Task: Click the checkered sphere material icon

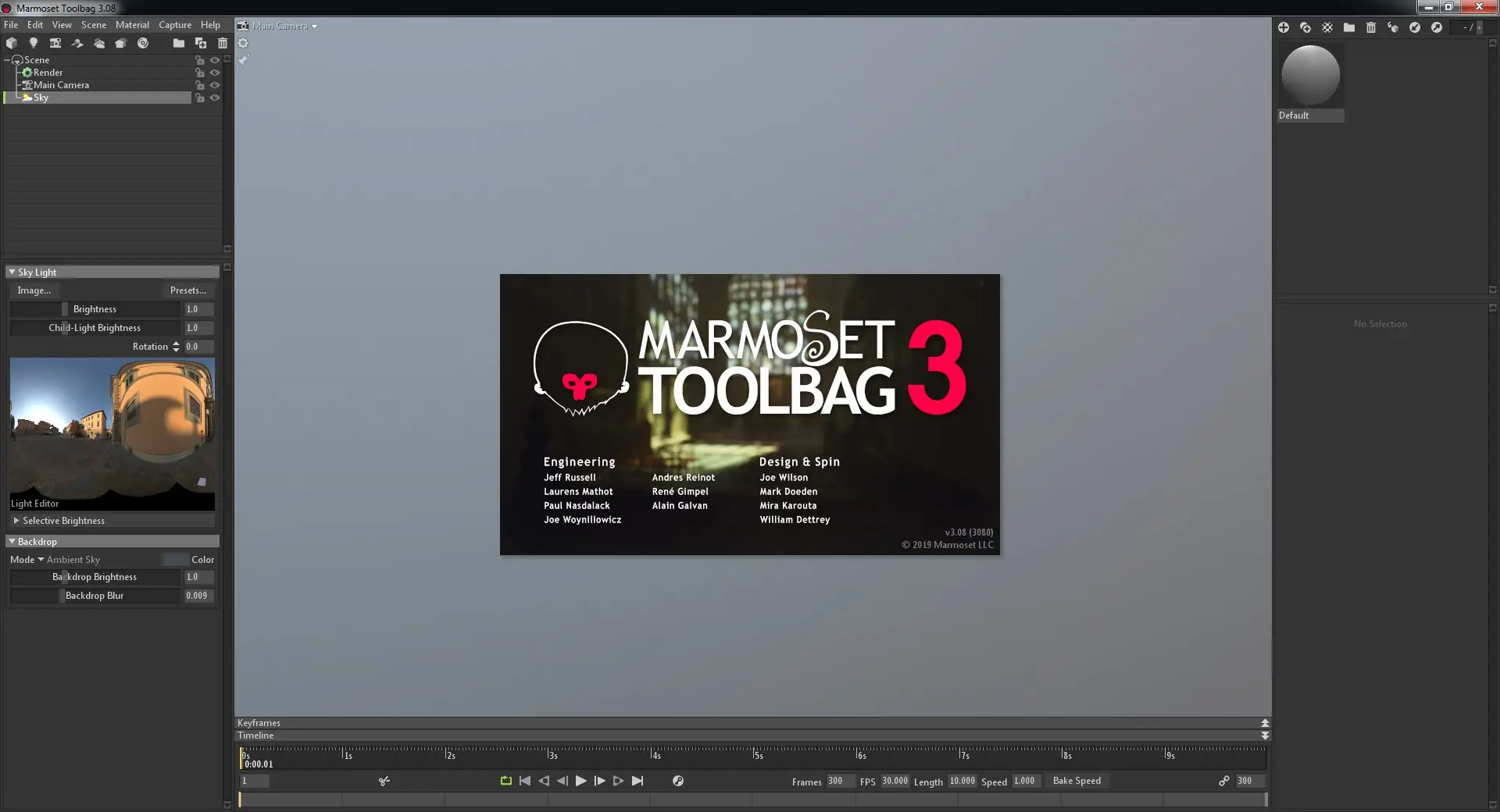Action: (1327, 27)
